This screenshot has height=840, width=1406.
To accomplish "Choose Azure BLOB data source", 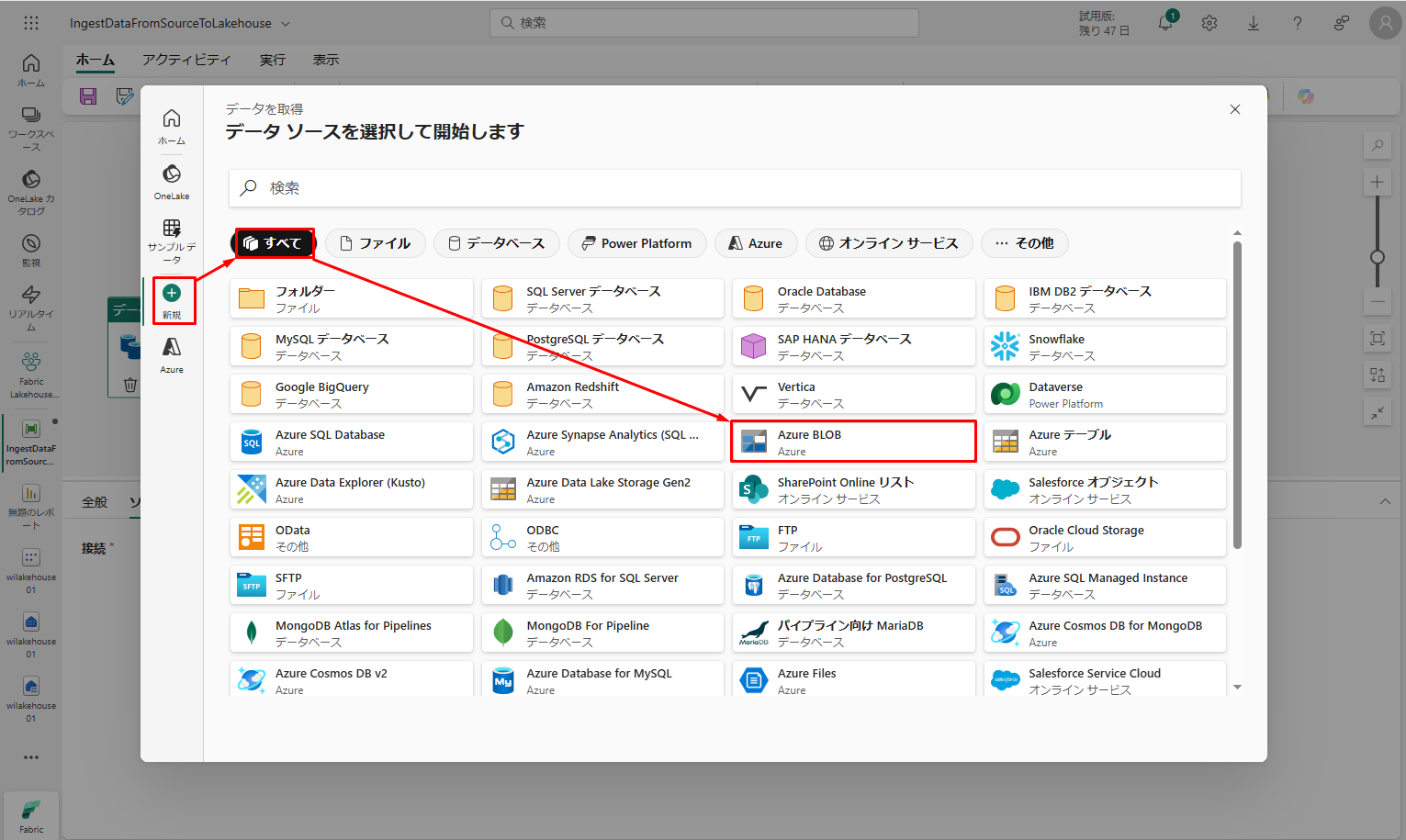I will click(x=854, y=442).
